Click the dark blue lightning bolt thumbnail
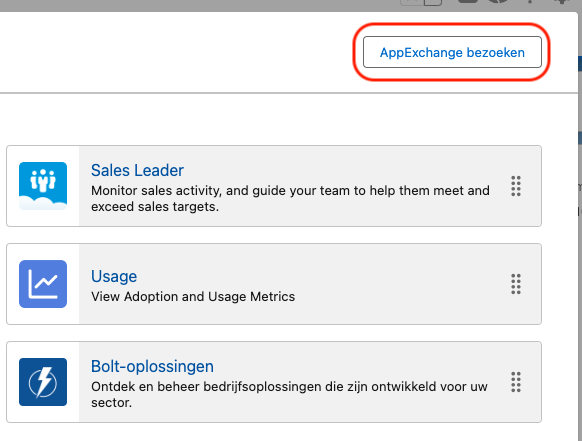Screen dimensions: 582x441 pyautogui.click(x=43, y=382)
